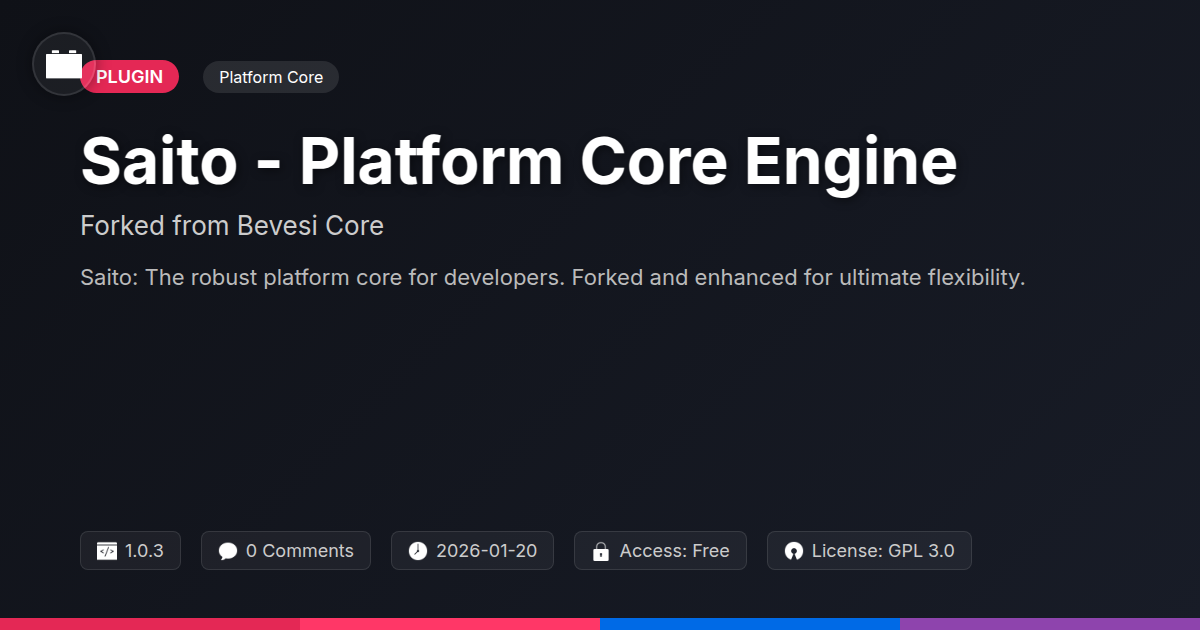Click the Saito - Platform Core Engine title
Screen dimensions: 1200x630
[x=519, y=161]
